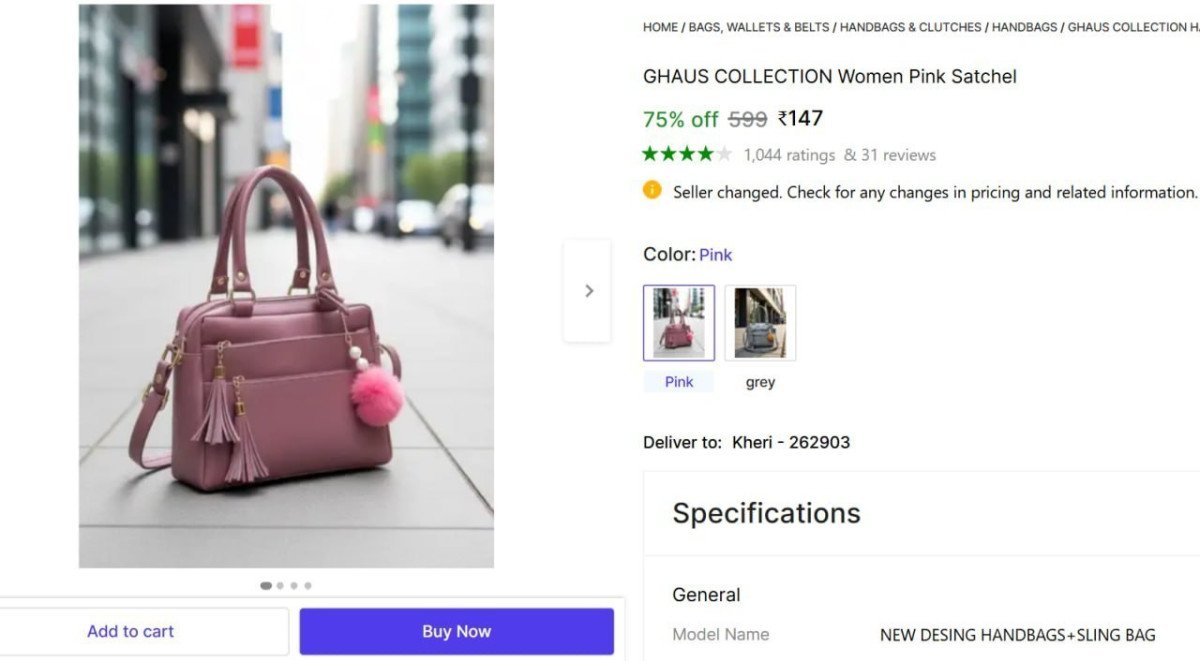Open HANDBAGS & CLUTCHES breadcrumb
Viewport: 1200px width, 661px height.
[x=910, y=27]
